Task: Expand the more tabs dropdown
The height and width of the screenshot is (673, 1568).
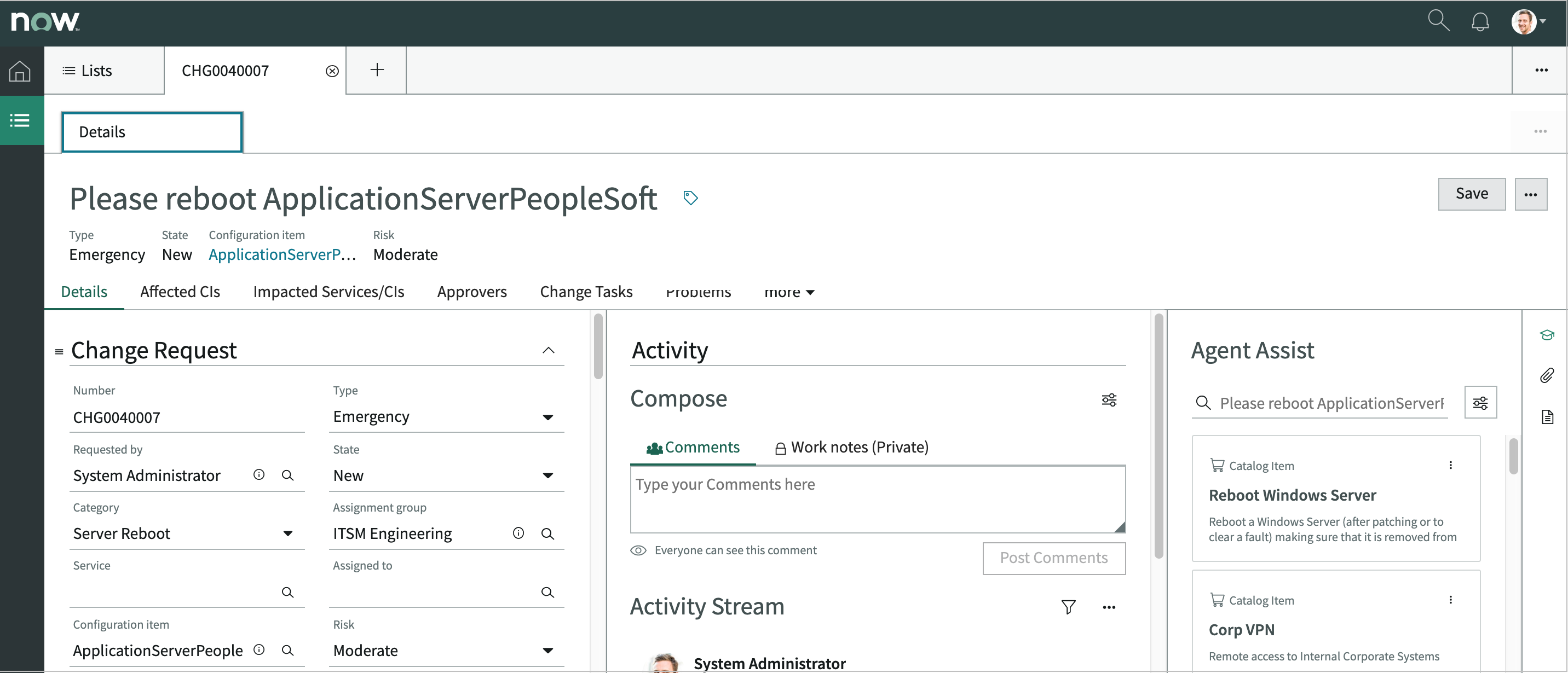Action: pyautogui.click(x=789, y=292)
